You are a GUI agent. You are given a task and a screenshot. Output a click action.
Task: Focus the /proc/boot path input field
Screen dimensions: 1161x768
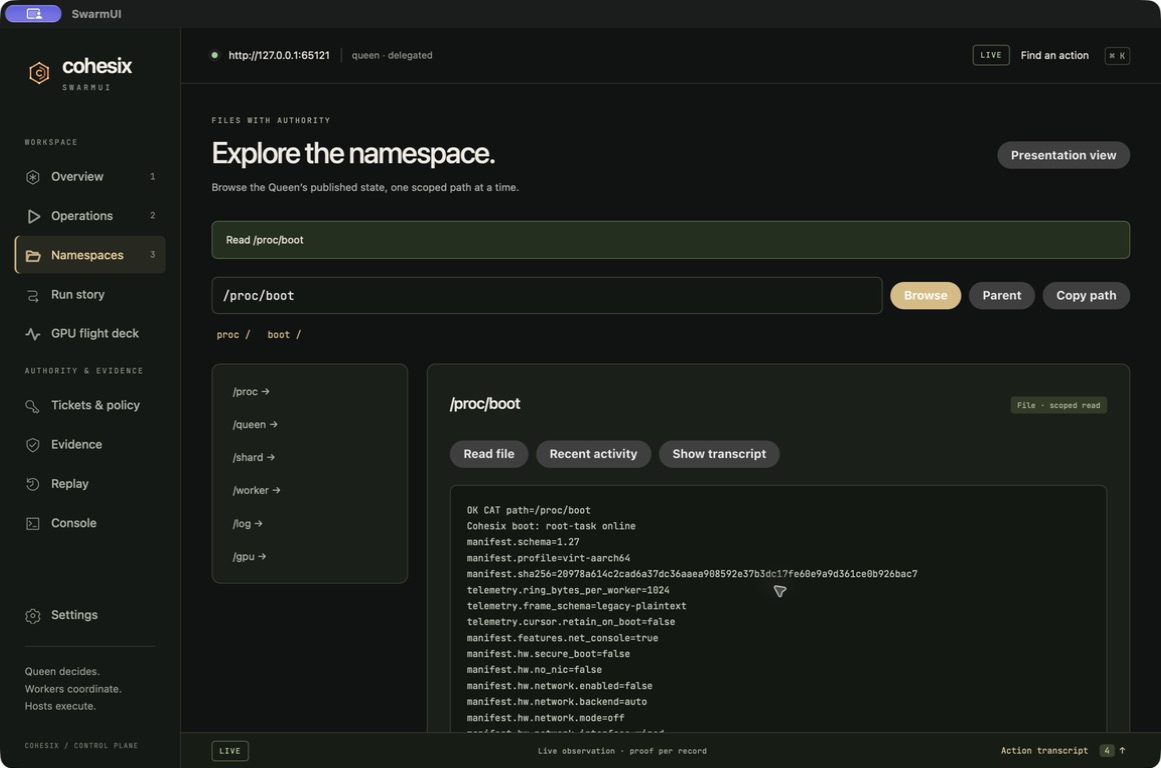pyautogui.click(x=546, y=295)
